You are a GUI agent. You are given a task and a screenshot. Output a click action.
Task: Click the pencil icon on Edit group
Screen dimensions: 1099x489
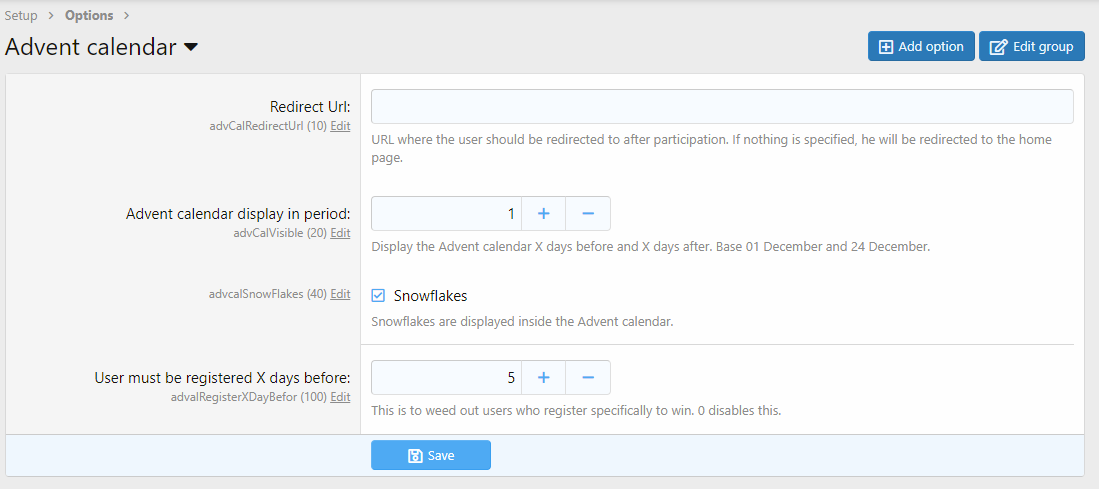point(998,47)
